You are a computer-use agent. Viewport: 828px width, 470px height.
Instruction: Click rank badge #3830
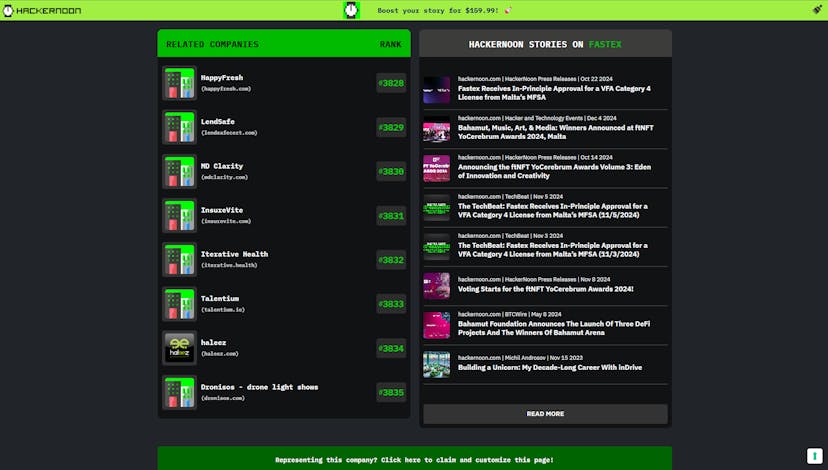(x=391, y=172)
